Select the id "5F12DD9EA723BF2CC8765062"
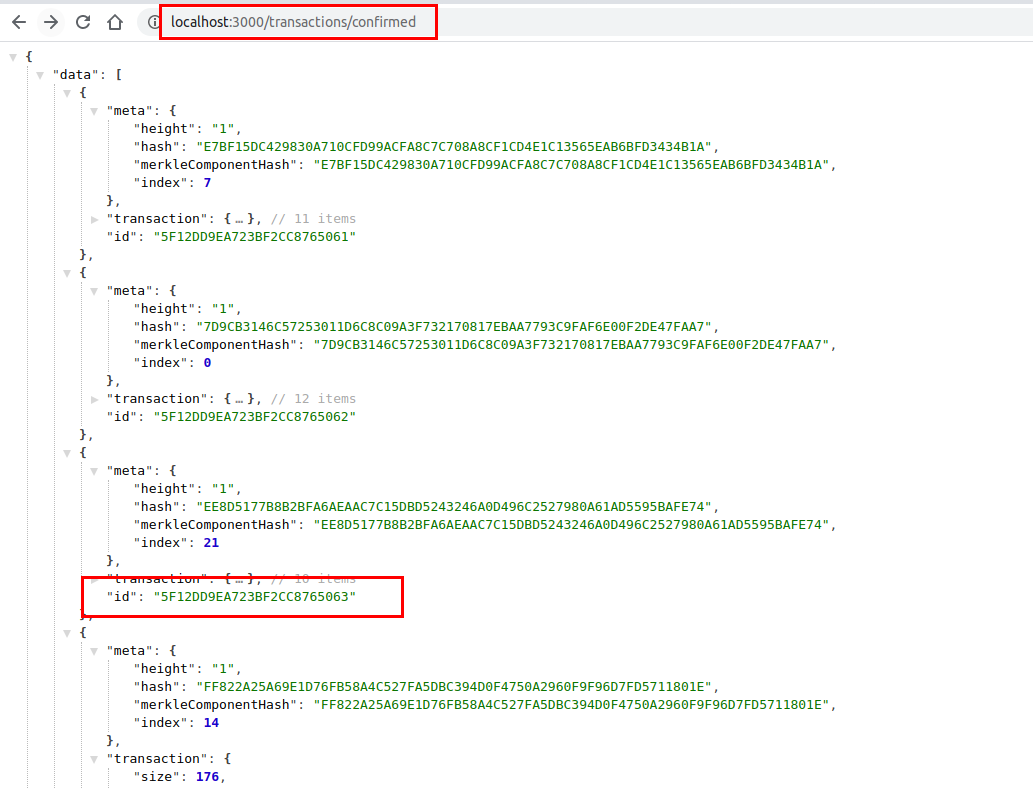The image size is (1033, 789). tap(255, 416)
